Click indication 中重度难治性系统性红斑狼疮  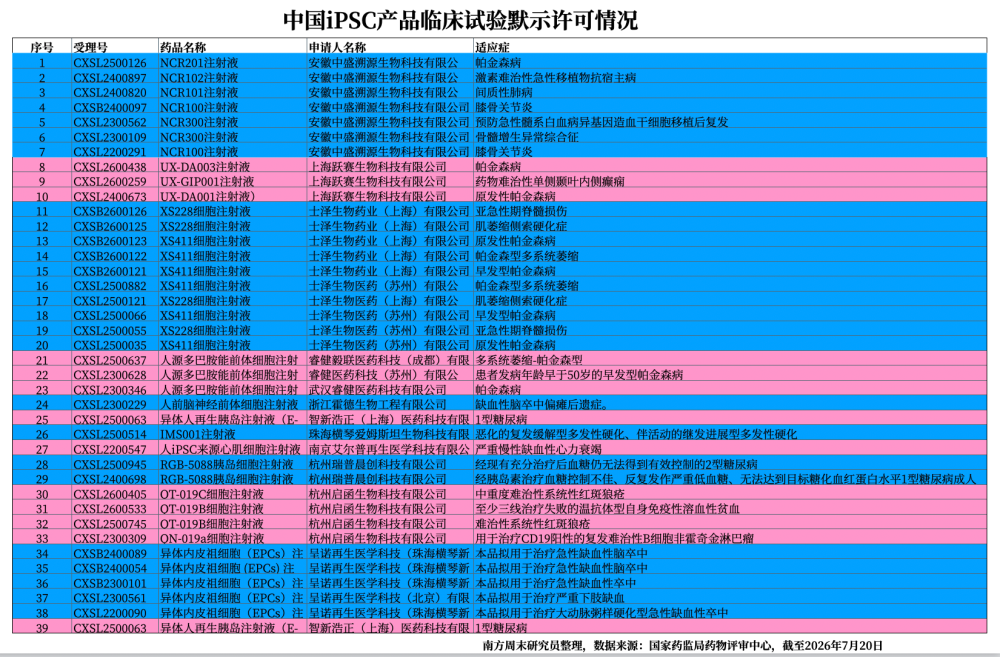coord(550,494)
